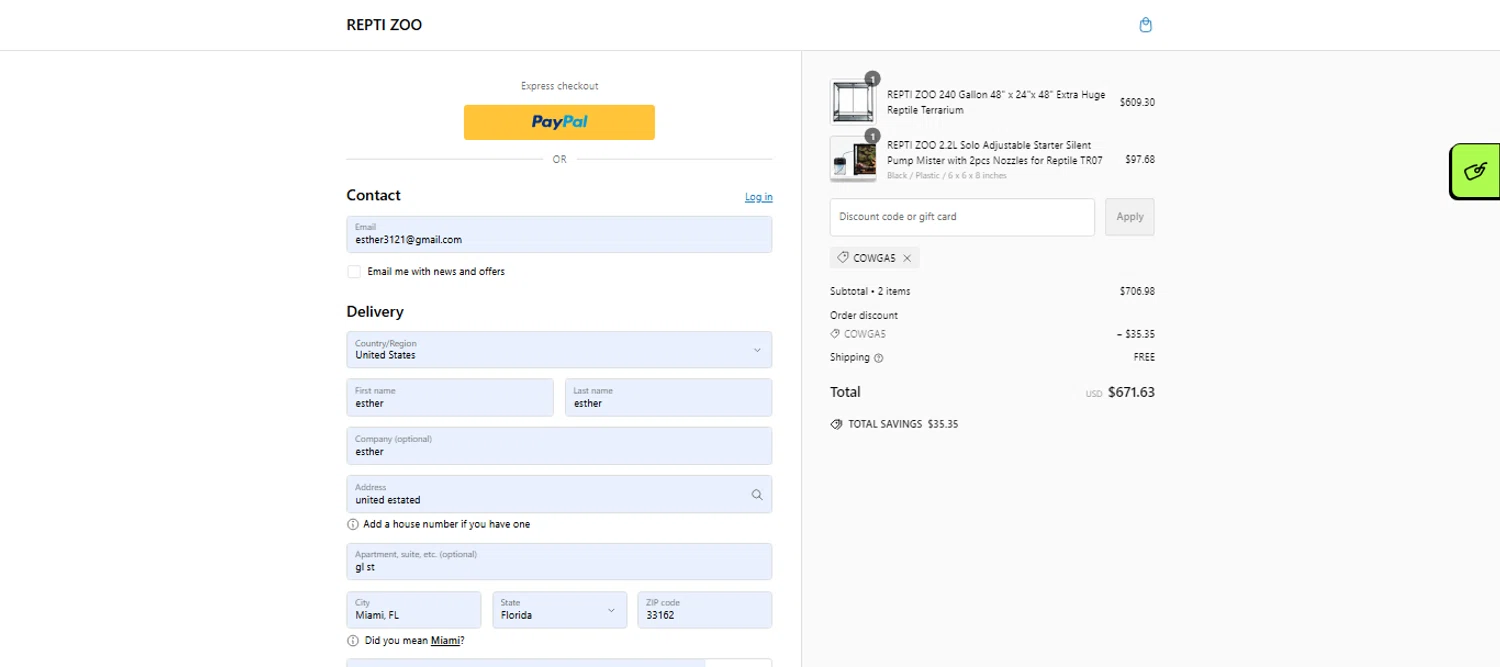The height and width of the screenshot is (667, 1500).
Task: Show shipping info help icon
Action: coord(879,358)
